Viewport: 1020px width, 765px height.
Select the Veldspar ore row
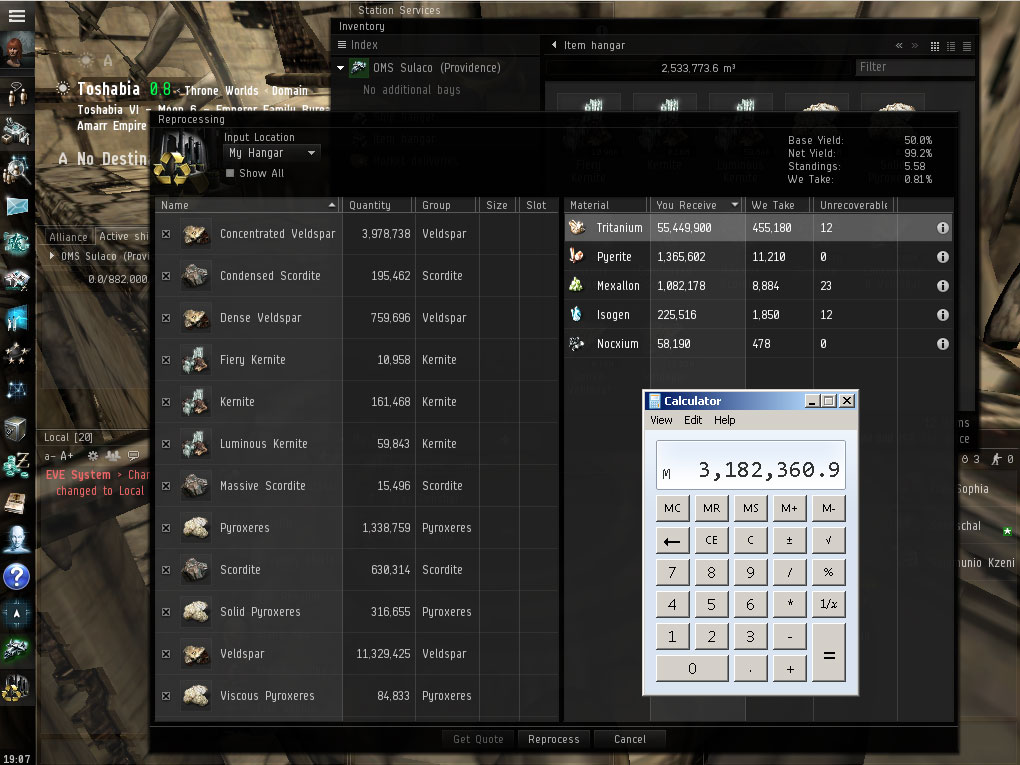pyautogui.click(x=356, y=654)
